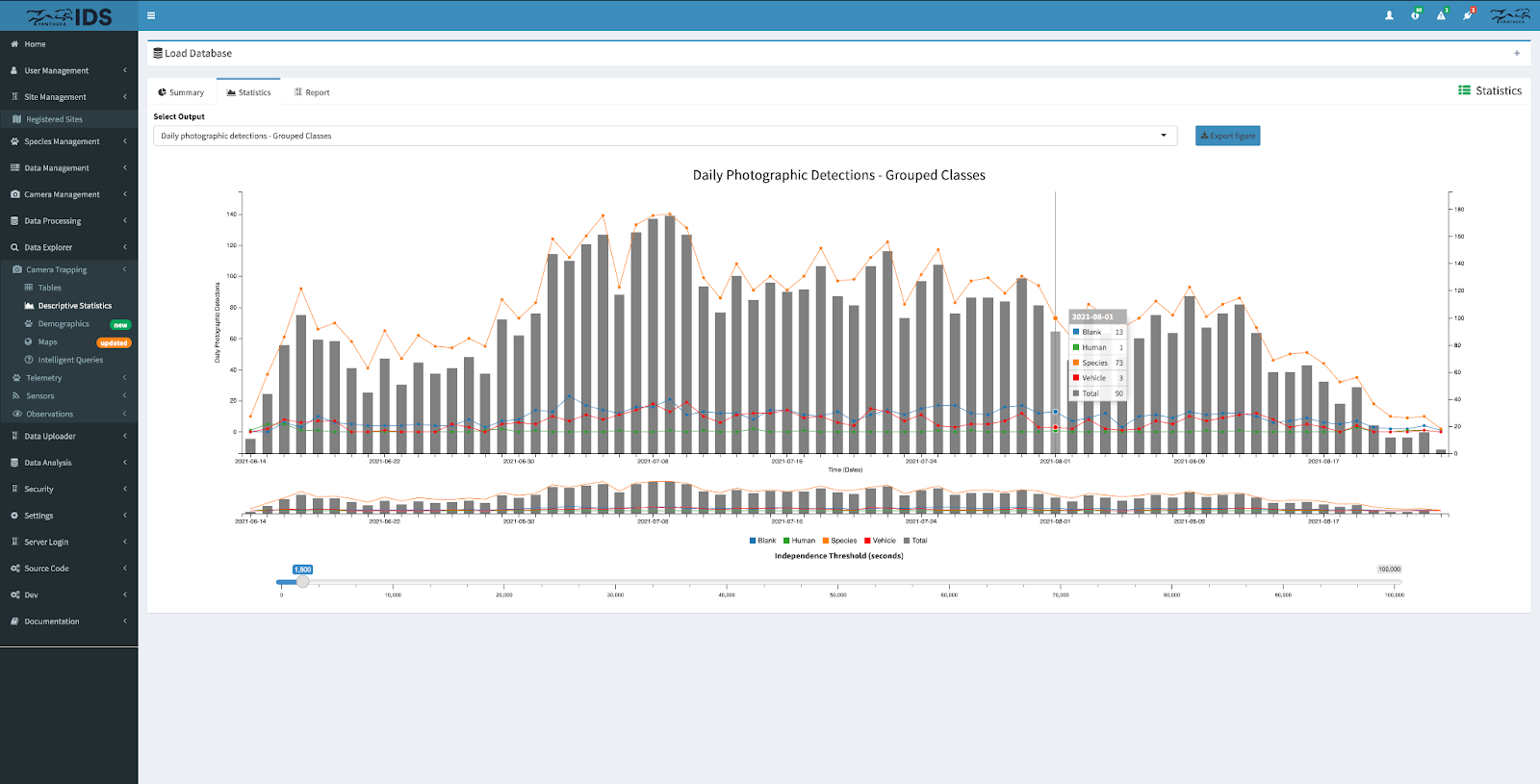This screenshot has width=1540, height=784.
Task: Expand Data Processing menu
Action: coord(68,221)
